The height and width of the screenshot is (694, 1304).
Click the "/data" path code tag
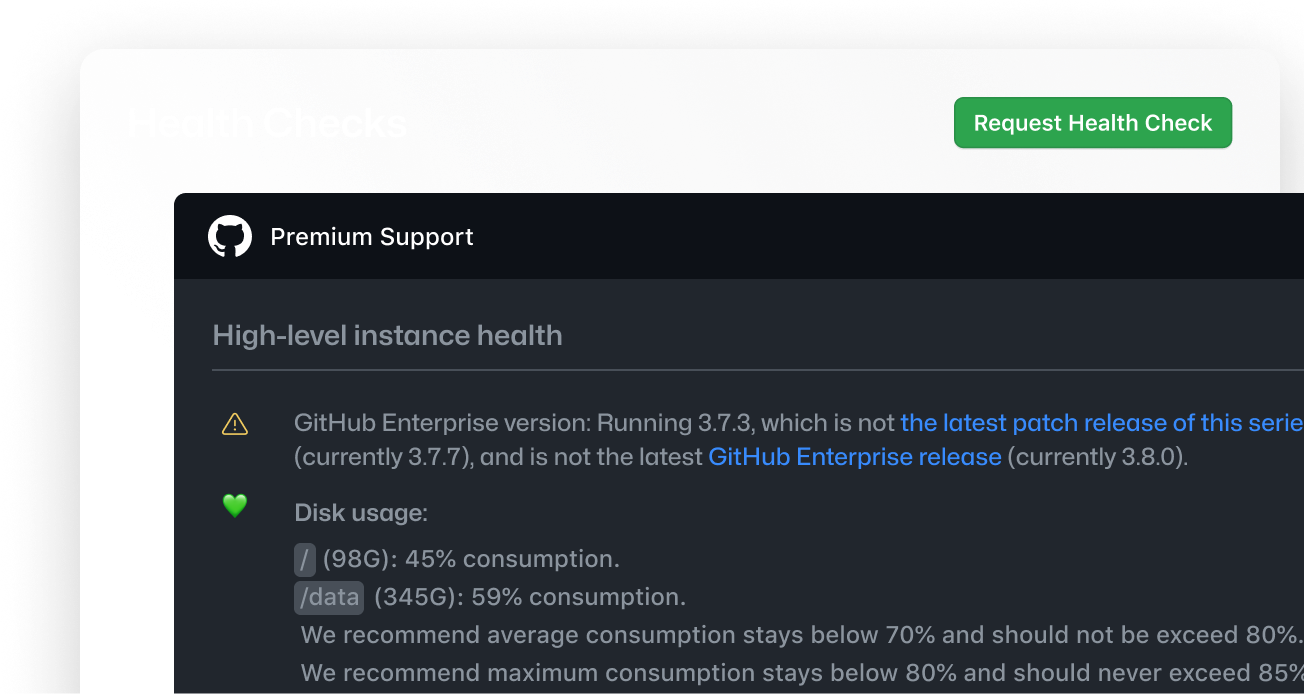click(329, 598)
